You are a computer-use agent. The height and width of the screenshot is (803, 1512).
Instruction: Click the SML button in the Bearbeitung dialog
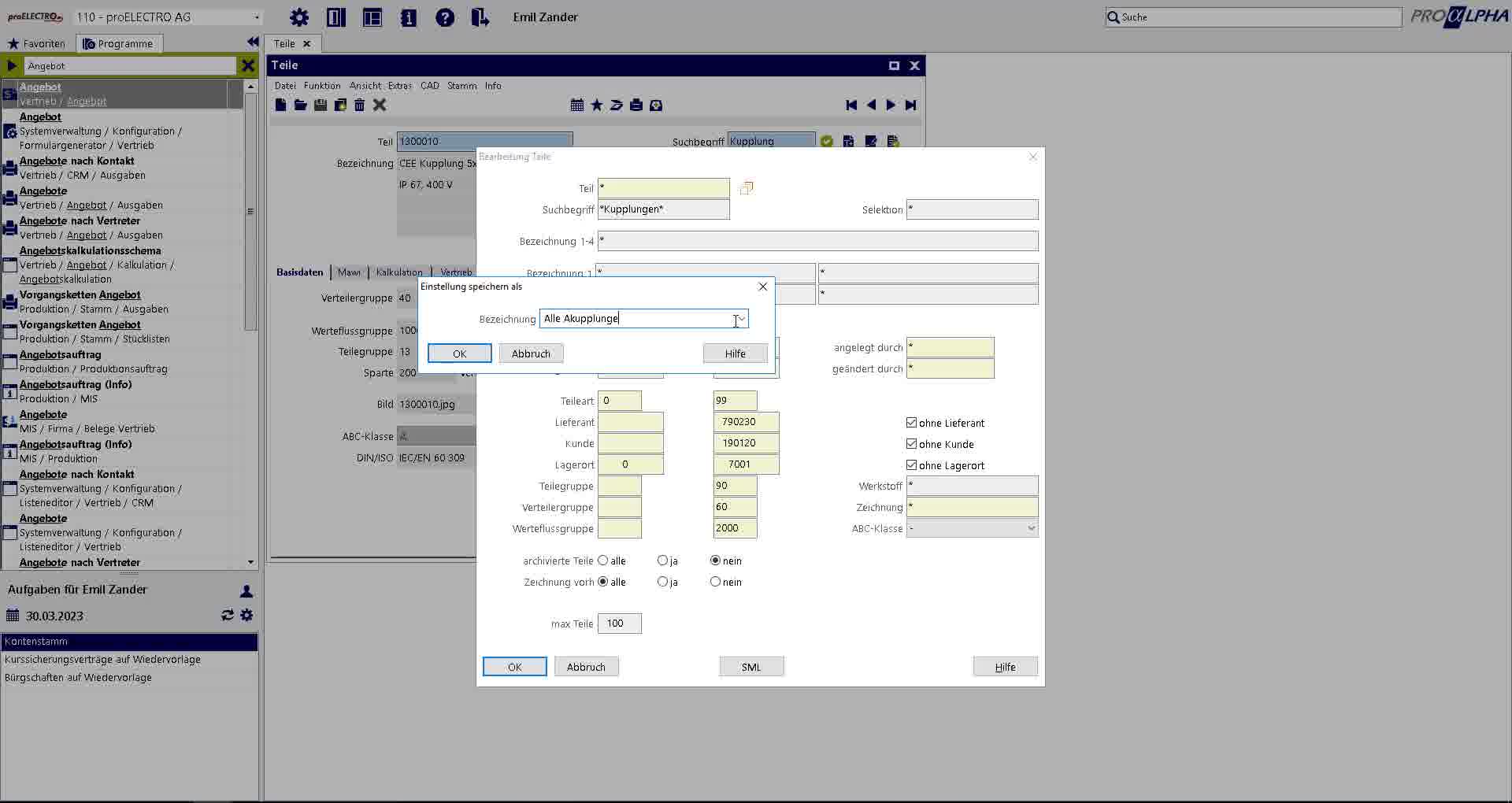pyautogui.click(x=751, y=667)
